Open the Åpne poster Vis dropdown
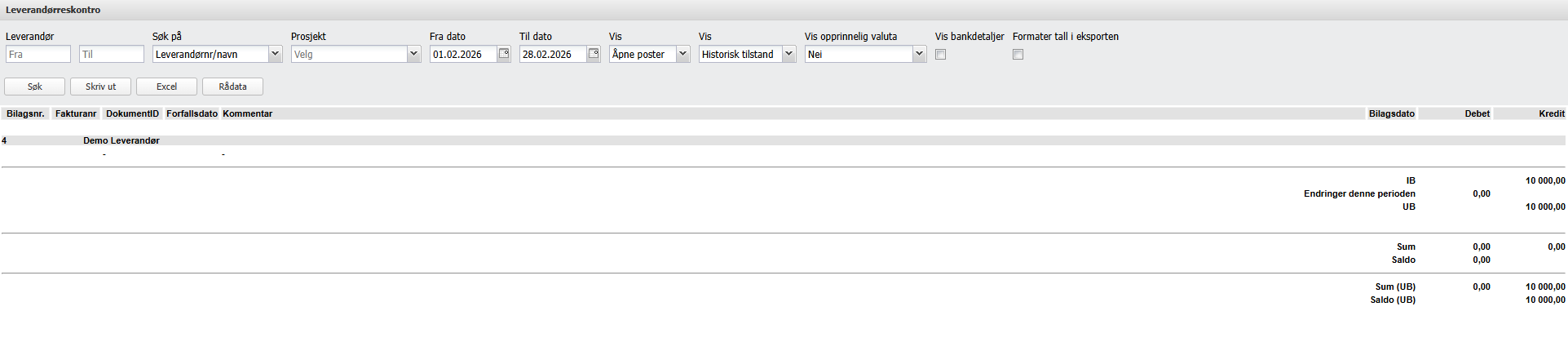Image resolution: width=1568 pixels, height=351 pixels. [x=682, y=54]
